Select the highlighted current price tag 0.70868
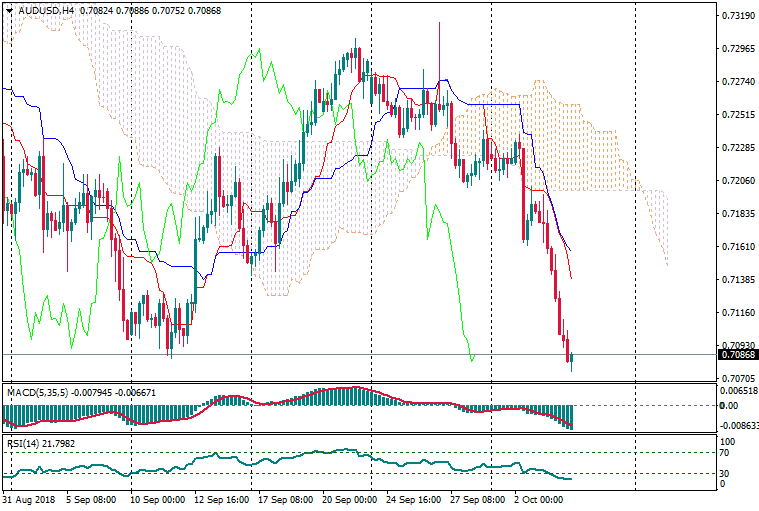Screen dimensions: 759x511 737,354
